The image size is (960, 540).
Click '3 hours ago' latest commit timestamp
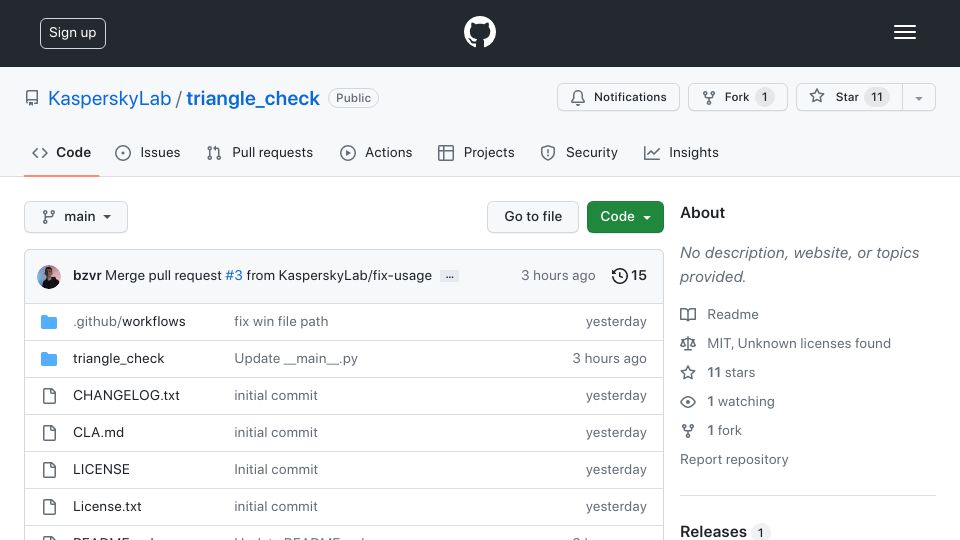coord(558,276)
